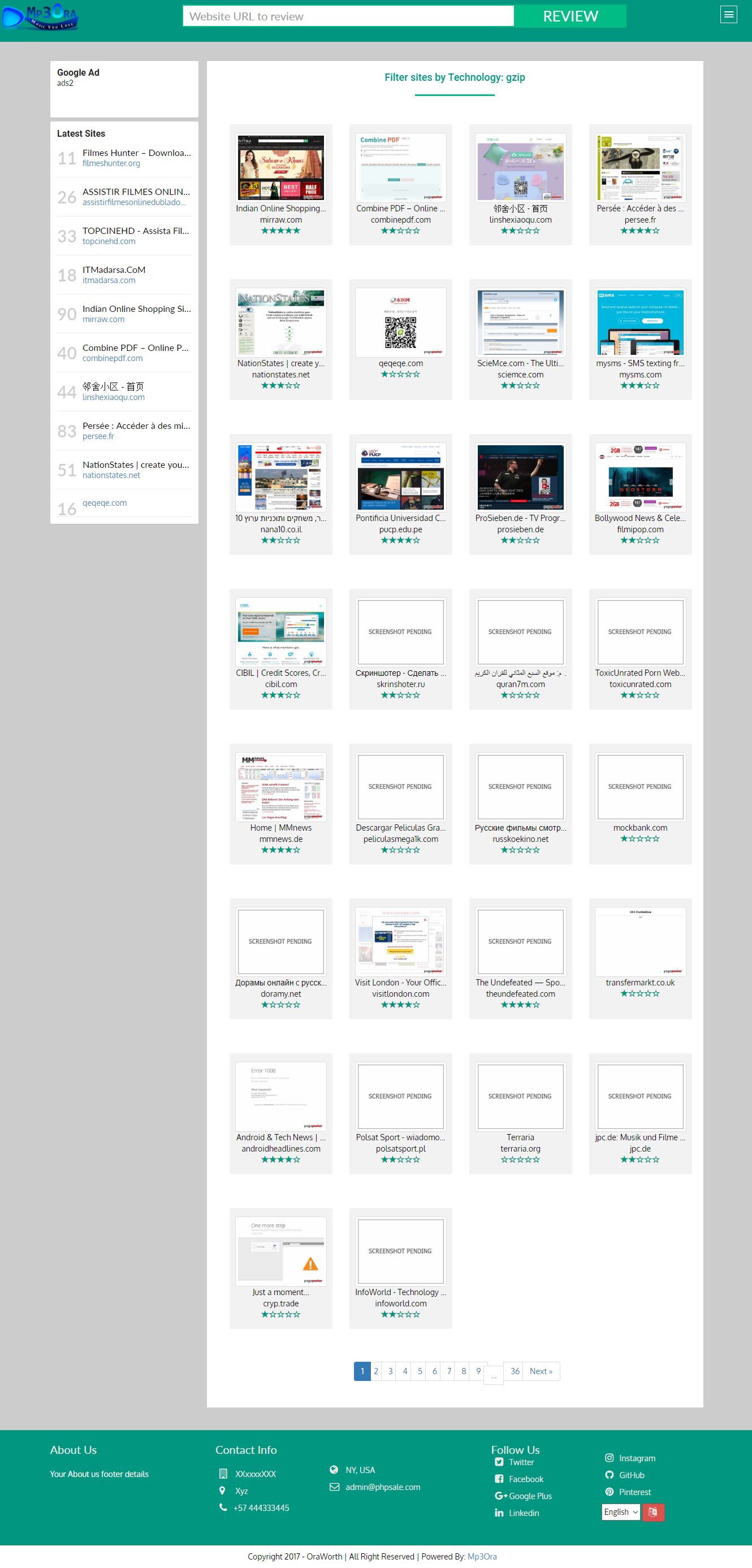Image resolution: width=752 pixels, height=1568 pixels.
Task: Open the hamburger menu icon
Action: pyautogui.click(x=728, y=15)
